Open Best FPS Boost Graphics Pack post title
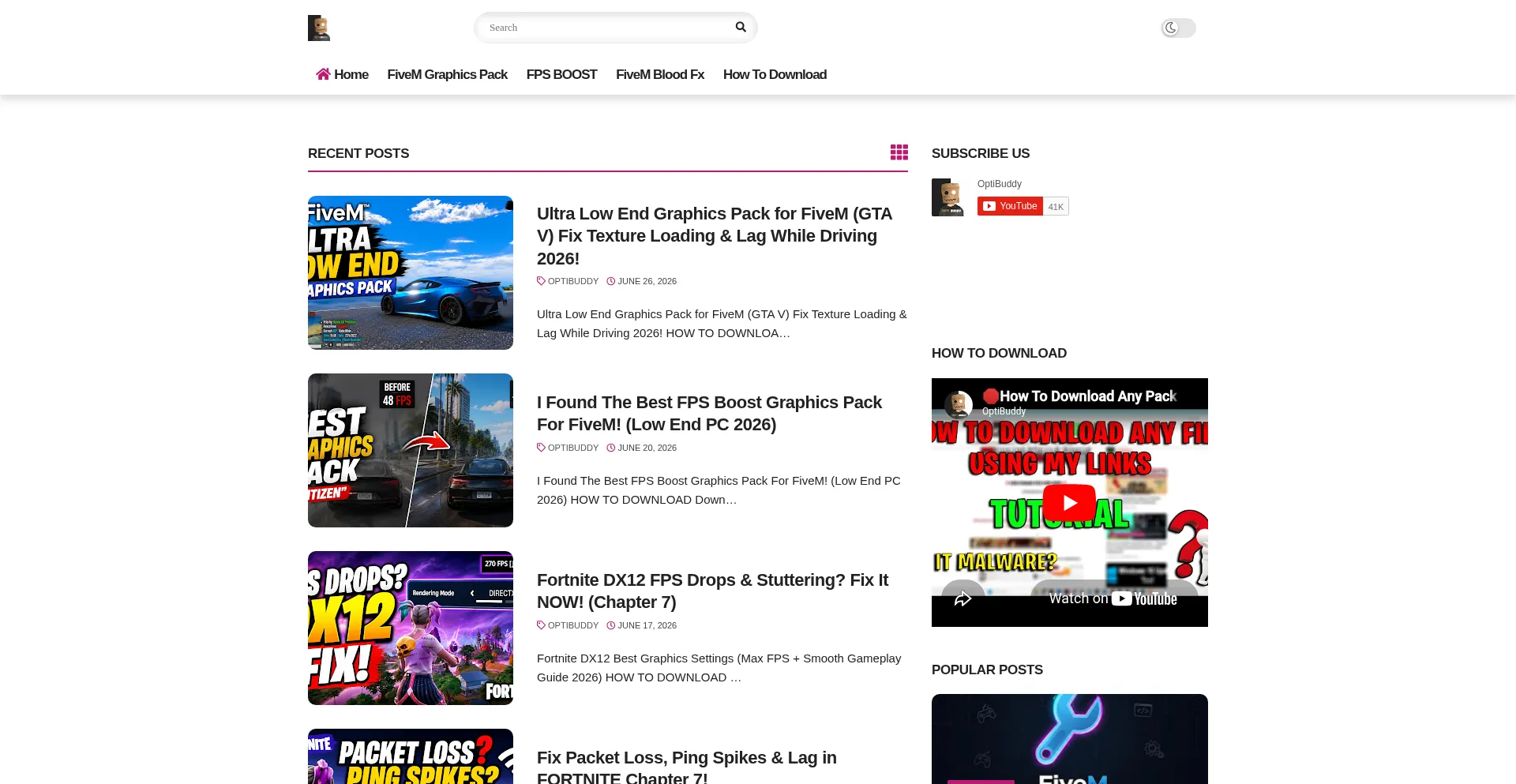 coord(709,414)
